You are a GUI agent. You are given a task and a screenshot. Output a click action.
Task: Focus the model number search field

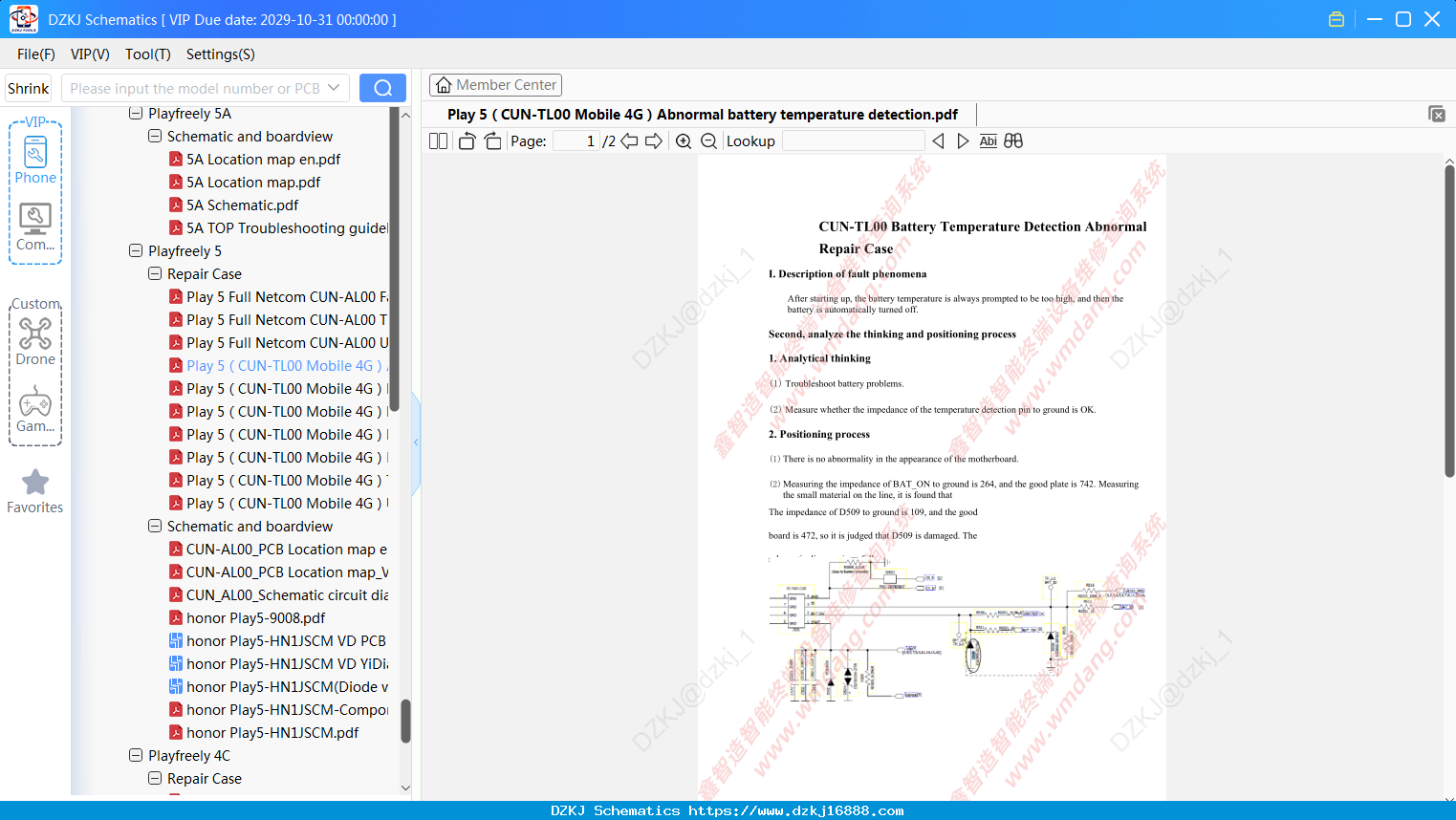pos(195,88)
